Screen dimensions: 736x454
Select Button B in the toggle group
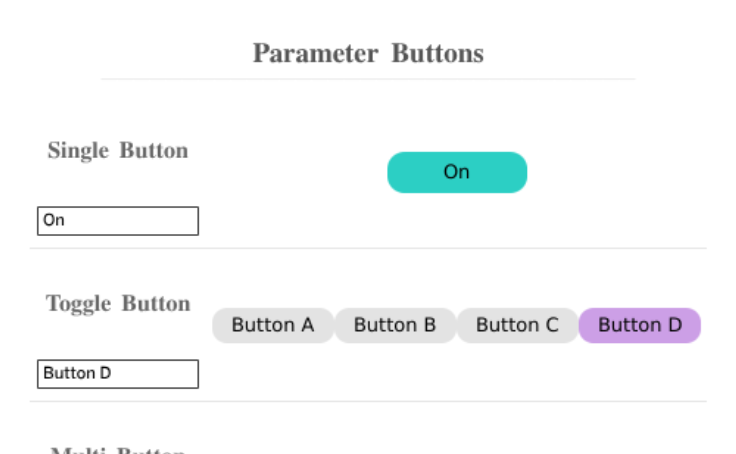click(x=395, y=325)
